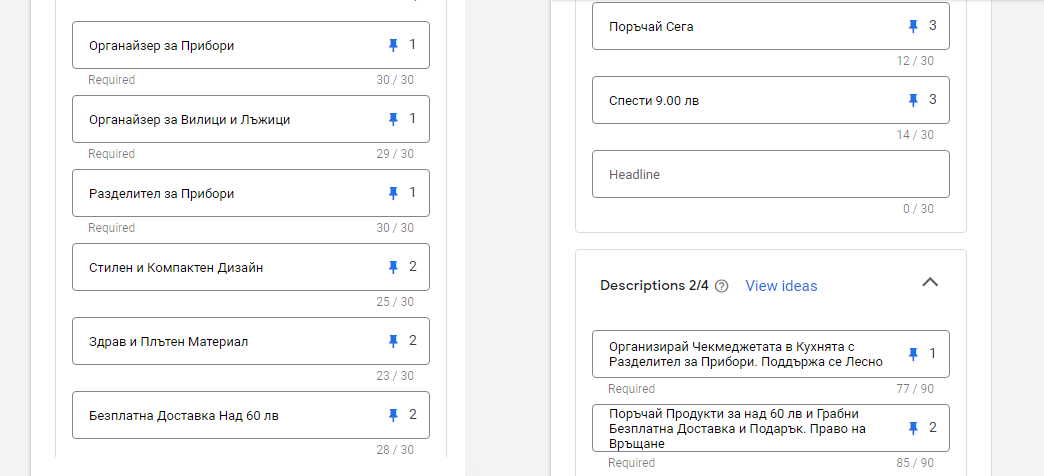Click pin icon on Органайзер за Прибори headline
The height and width of the screenshot is (476, 1044).
(x=393, y=45)
